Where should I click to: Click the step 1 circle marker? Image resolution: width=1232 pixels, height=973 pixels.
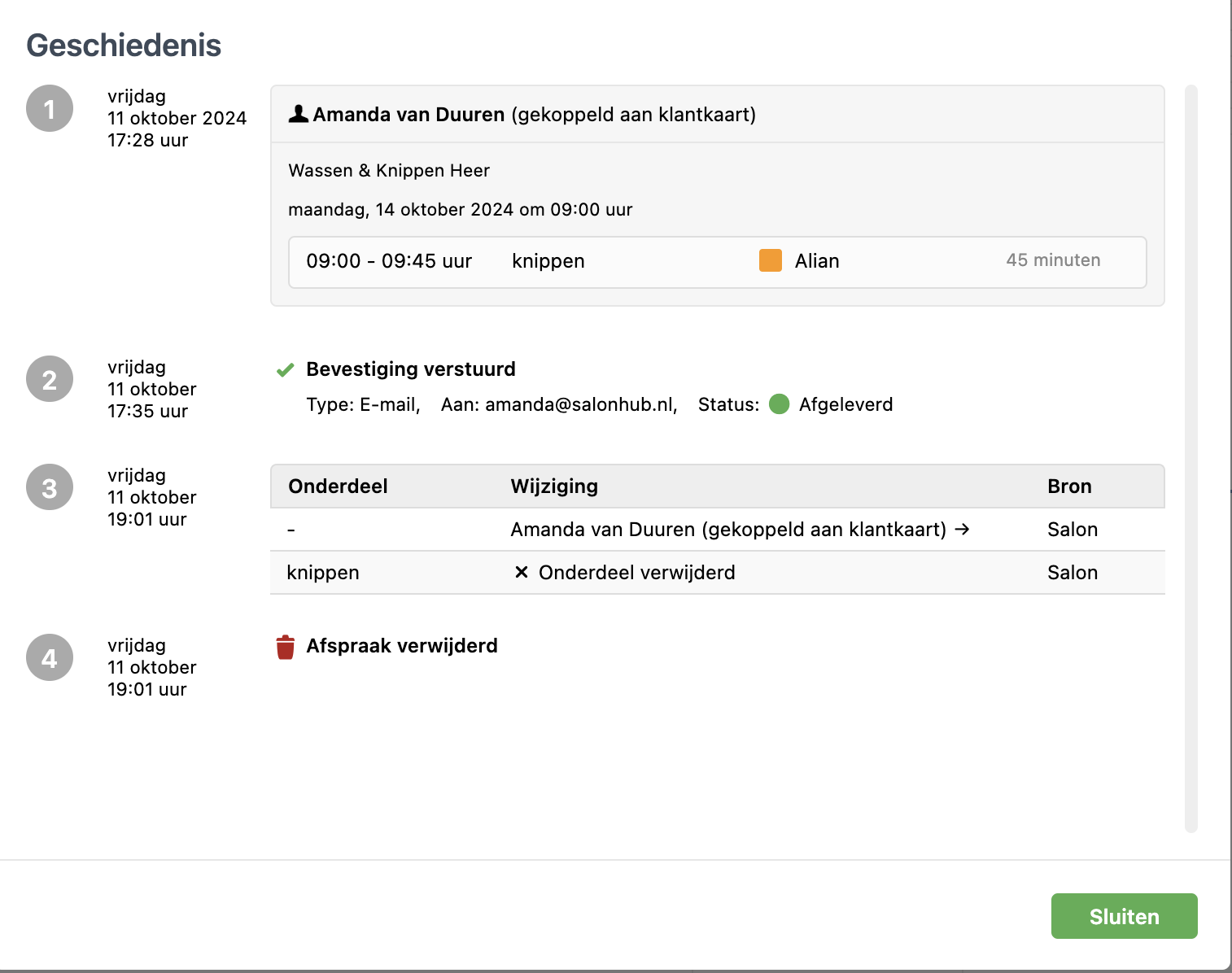[x=50, y=108]
